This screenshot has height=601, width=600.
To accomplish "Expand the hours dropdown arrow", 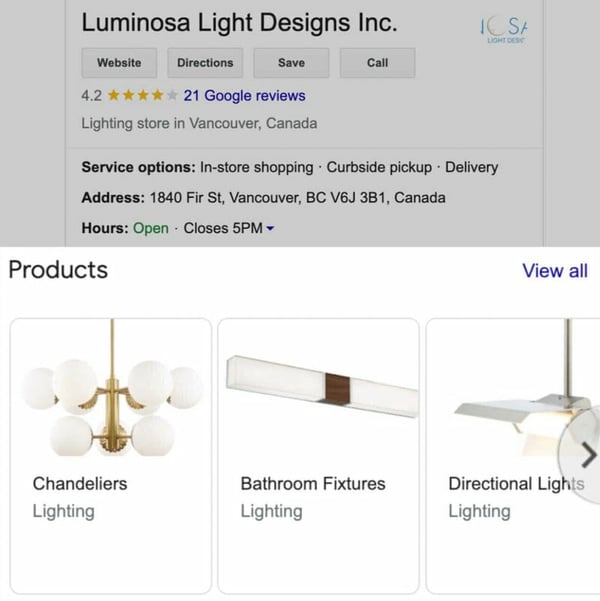I will point(270,228).
